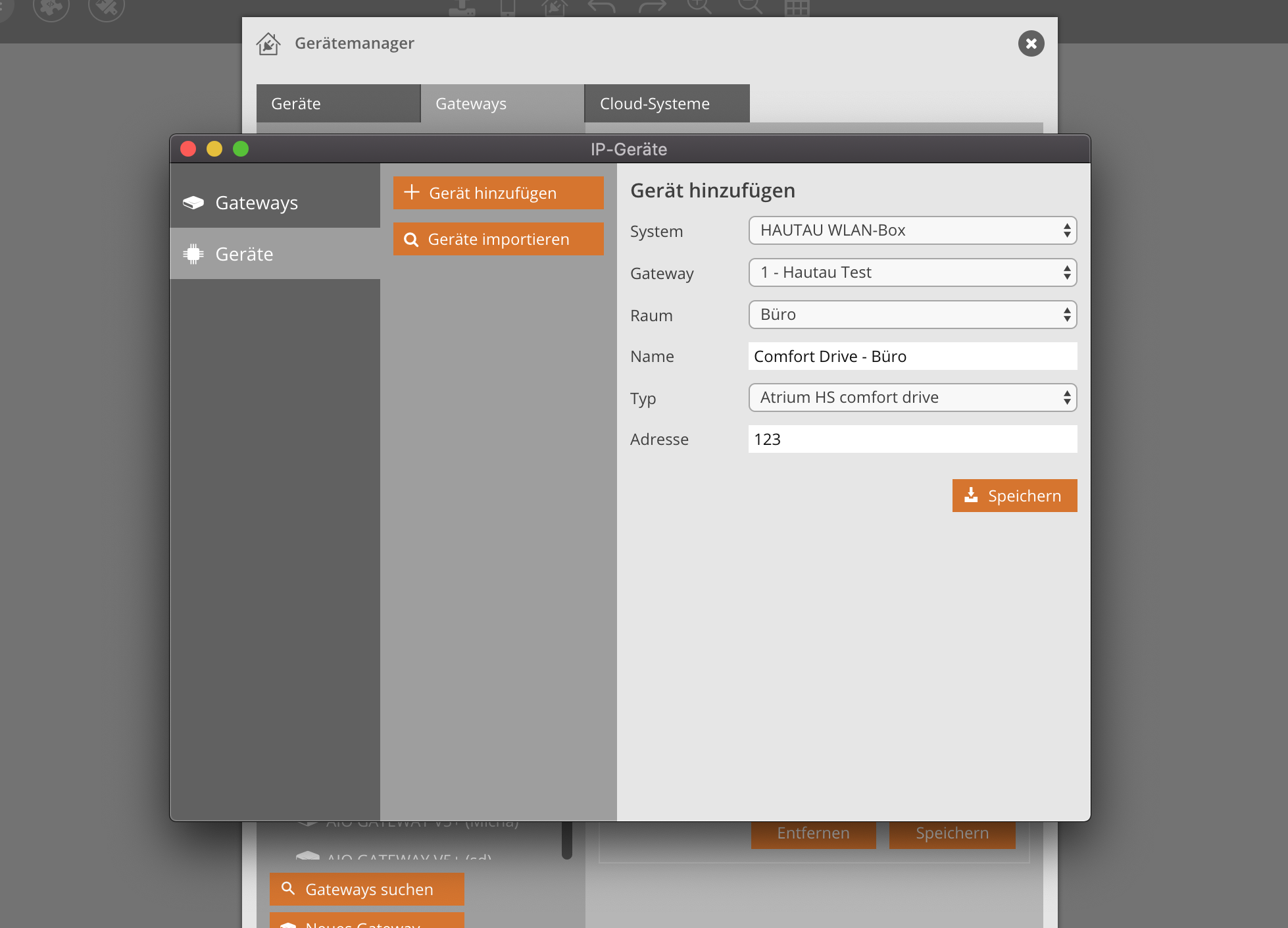Click into the Adresse input field

point(912,439)
